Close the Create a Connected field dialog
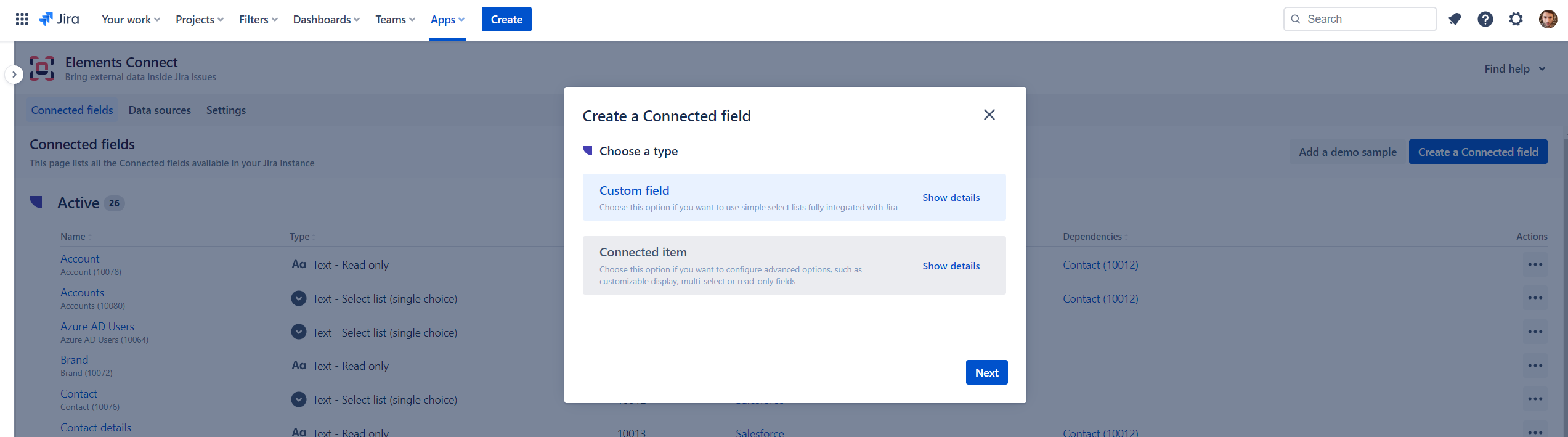Screen dimensions: 1568x437 tap(989, 115)
